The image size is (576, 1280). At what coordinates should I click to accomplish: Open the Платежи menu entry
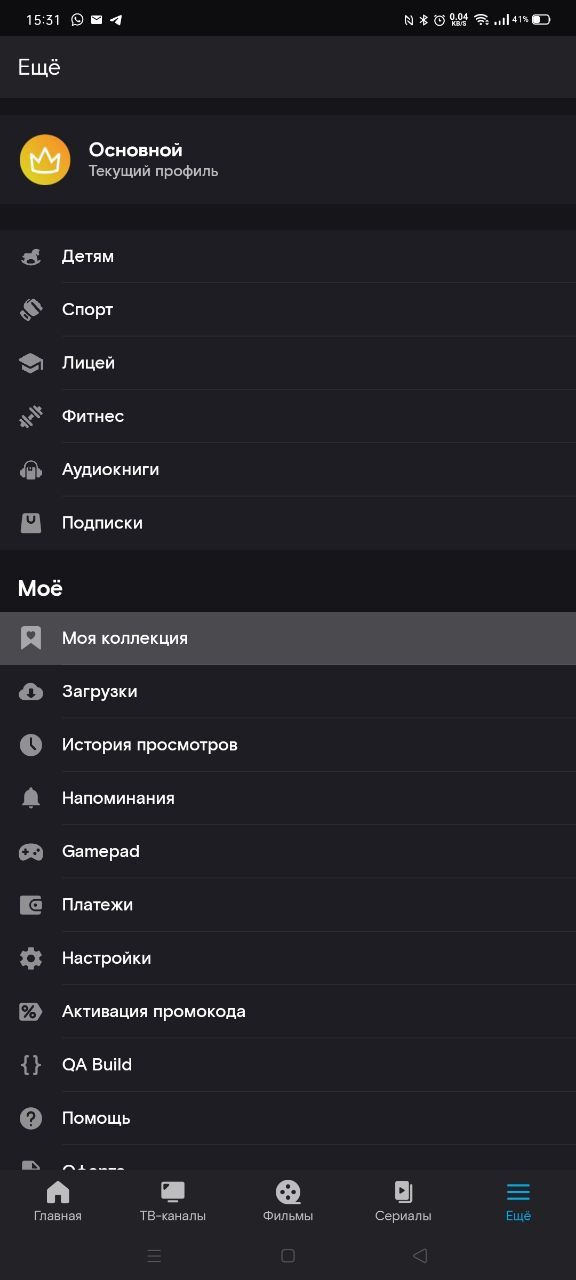(x=288, y=905)
